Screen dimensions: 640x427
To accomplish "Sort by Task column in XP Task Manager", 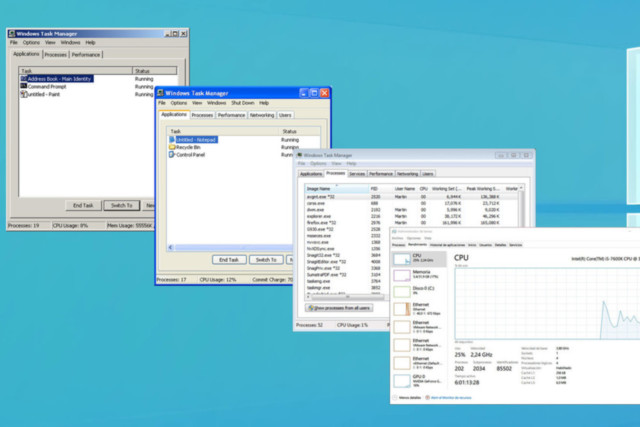I will 223,131.
